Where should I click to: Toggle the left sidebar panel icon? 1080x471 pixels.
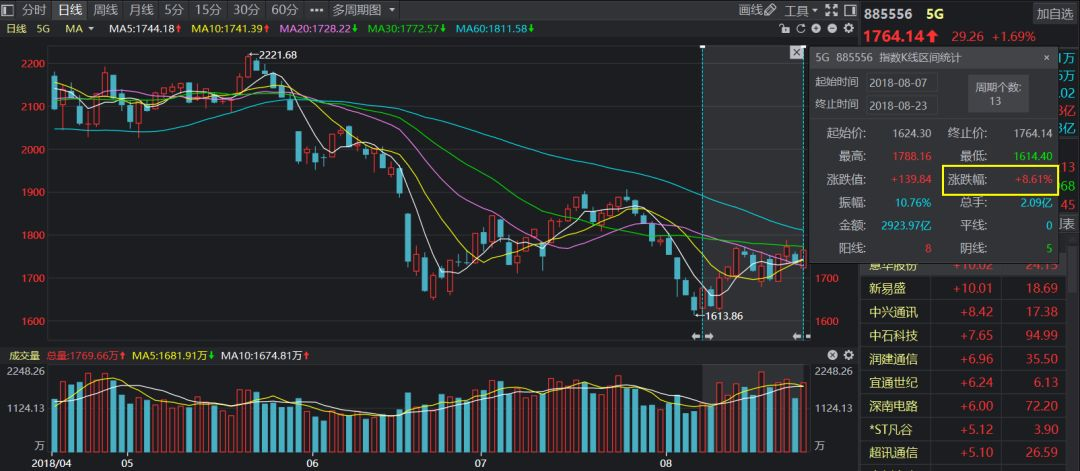point(8,10)
